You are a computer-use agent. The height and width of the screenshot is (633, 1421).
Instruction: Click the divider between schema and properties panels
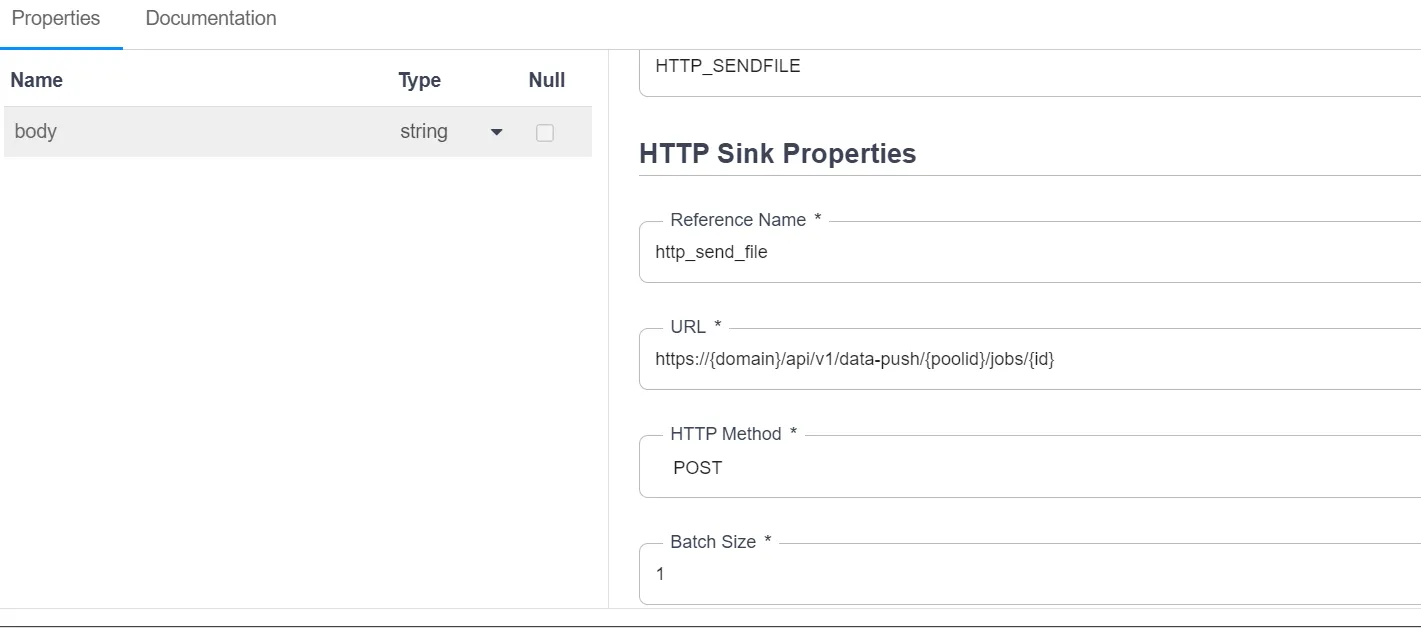point(608,330)
